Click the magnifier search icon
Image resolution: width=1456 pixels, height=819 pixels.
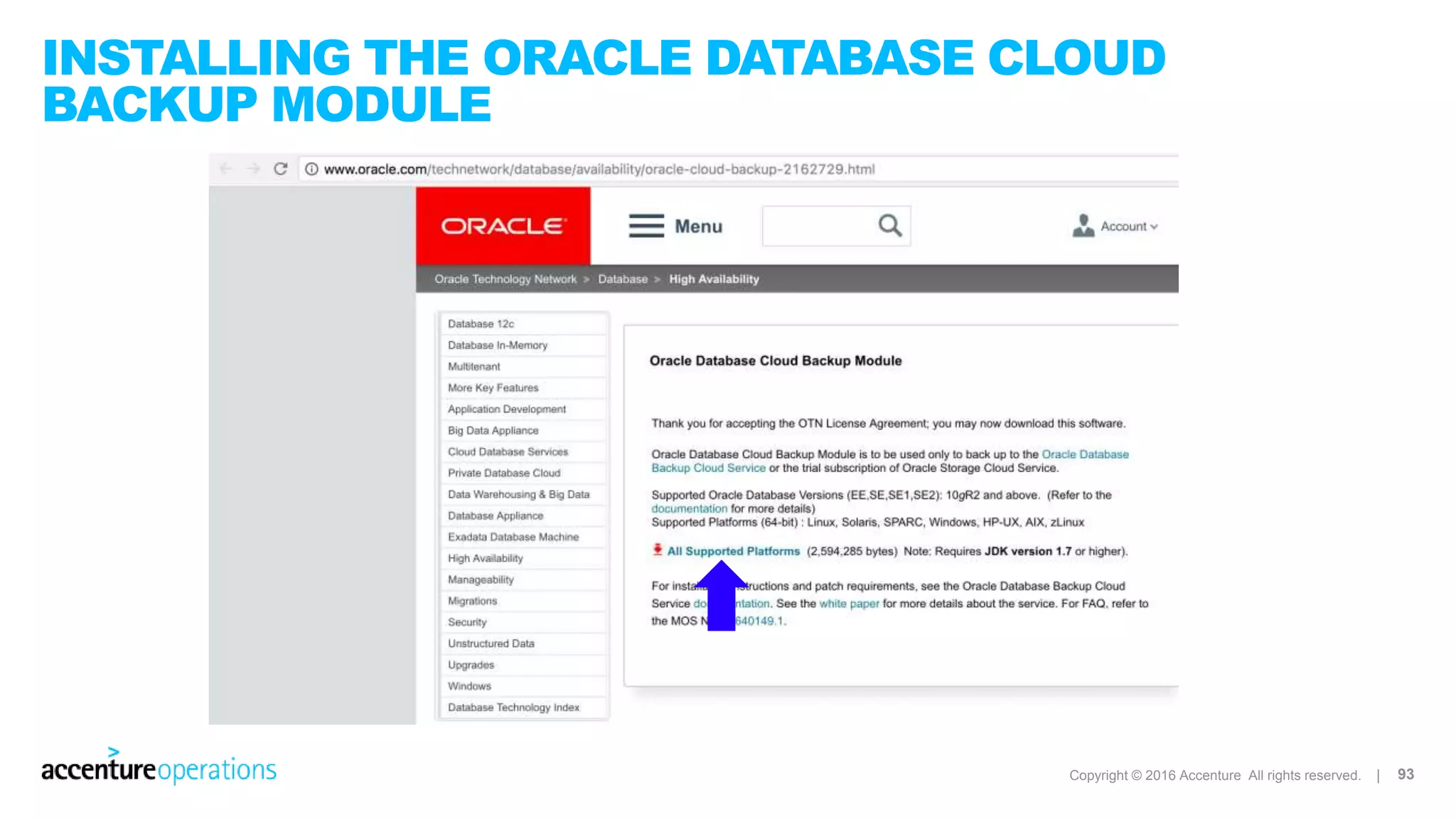(890, 226)
